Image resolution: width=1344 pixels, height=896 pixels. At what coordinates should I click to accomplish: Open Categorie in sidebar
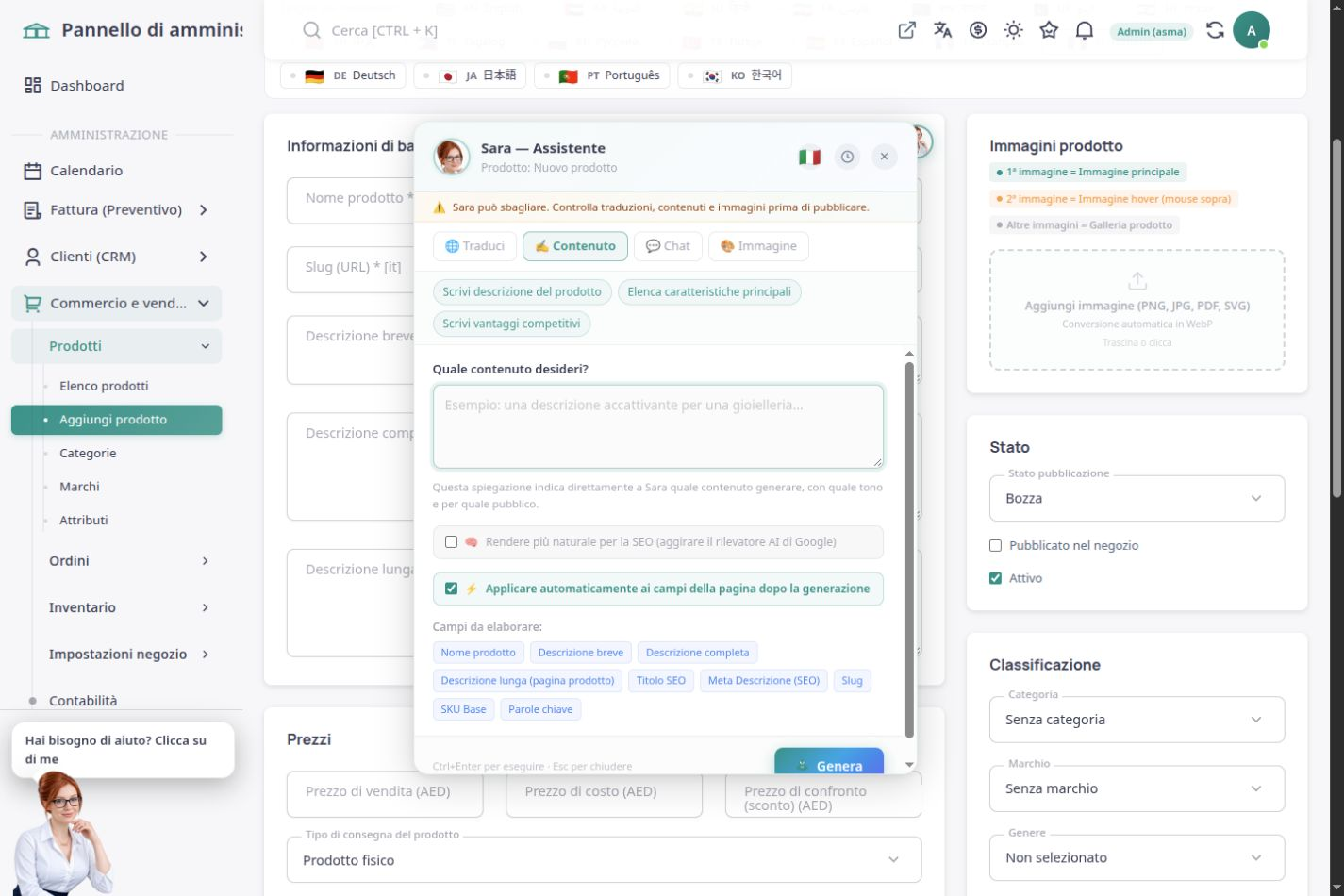88,453
